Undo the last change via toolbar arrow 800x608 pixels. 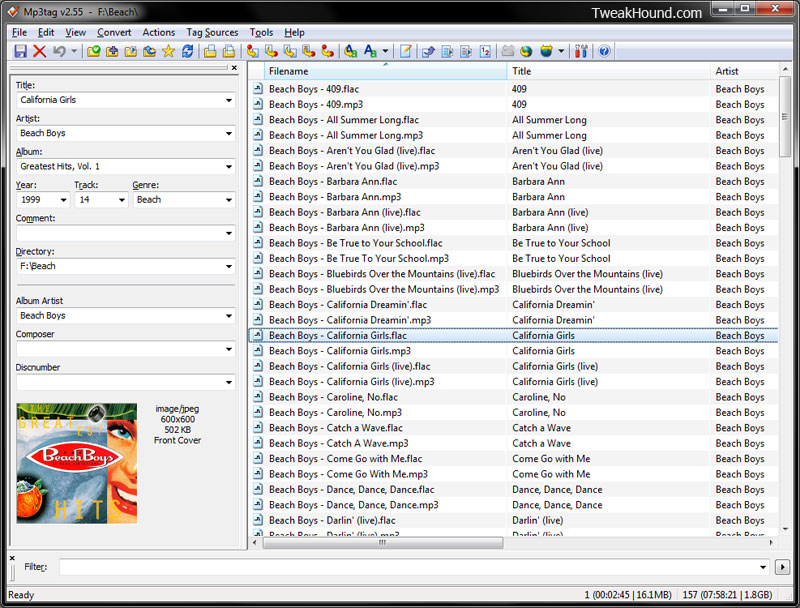click(x=59, y=51)
